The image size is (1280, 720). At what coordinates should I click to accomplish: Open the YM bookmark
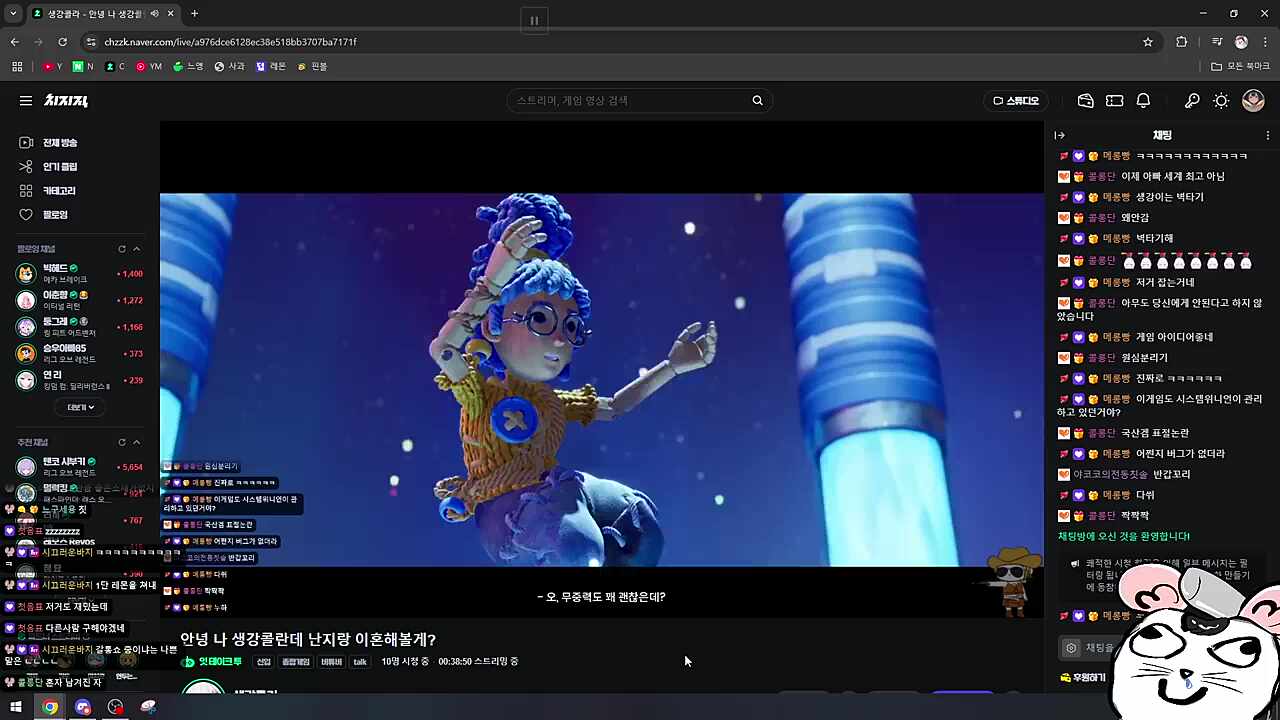click(149, 66)
